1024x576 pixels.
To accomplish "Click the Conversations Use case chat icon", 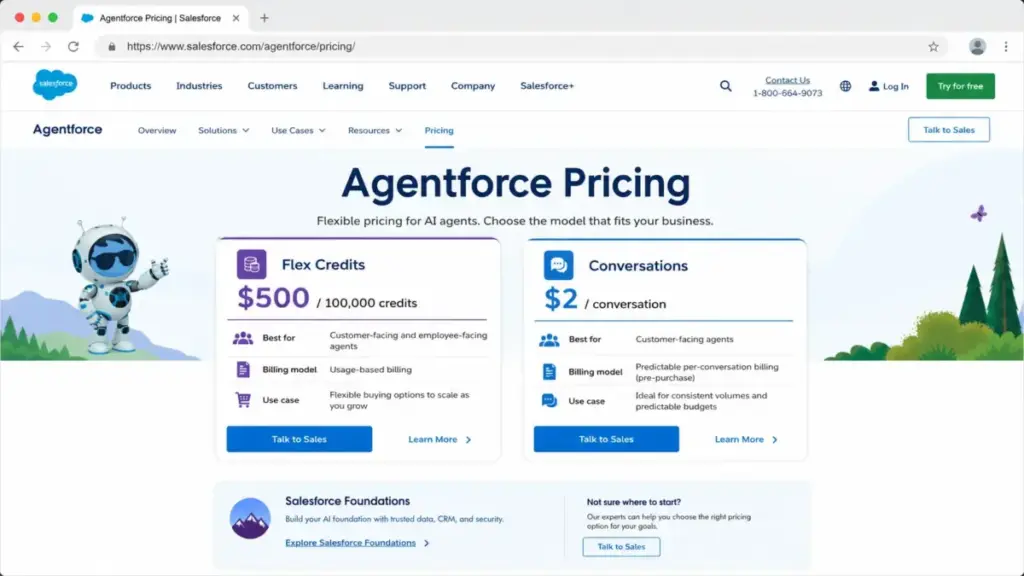I will click(549, 401).
